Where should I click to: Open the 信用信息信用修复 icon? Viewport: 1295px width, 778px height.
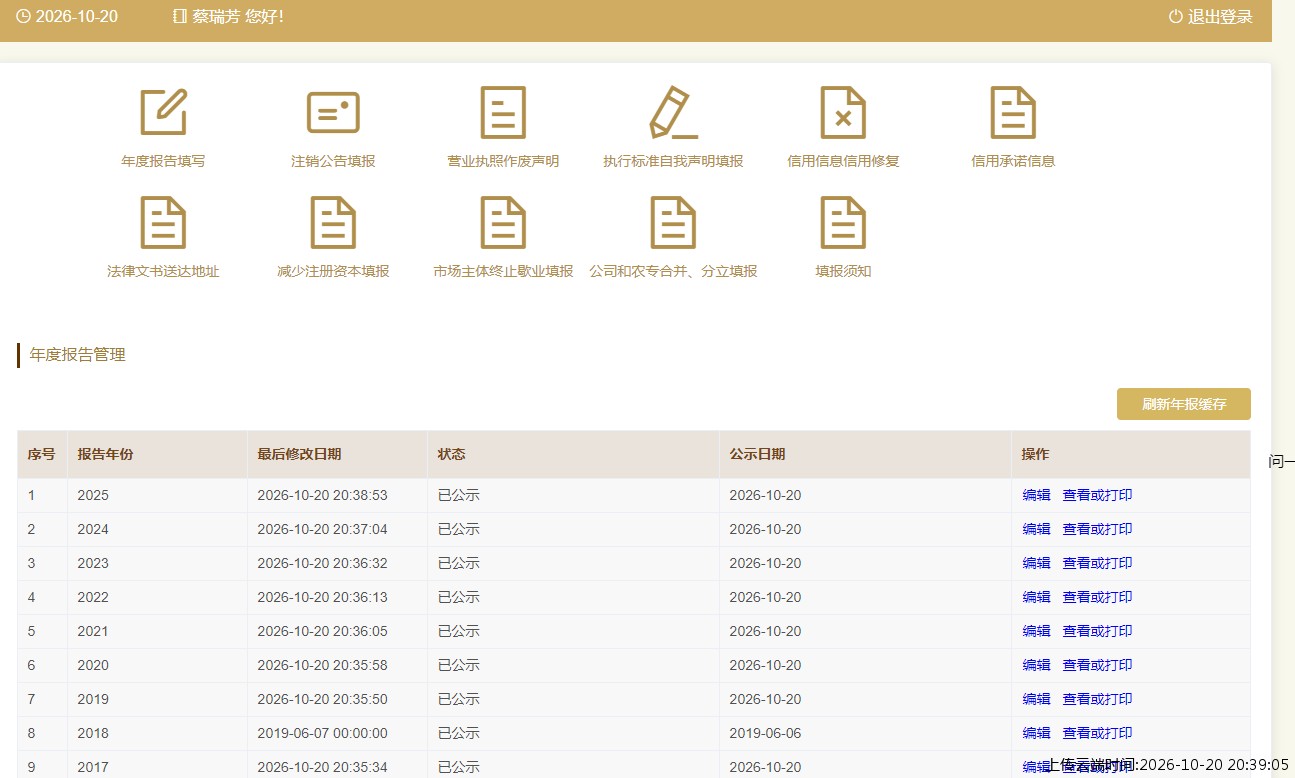[x=843, y=112]
